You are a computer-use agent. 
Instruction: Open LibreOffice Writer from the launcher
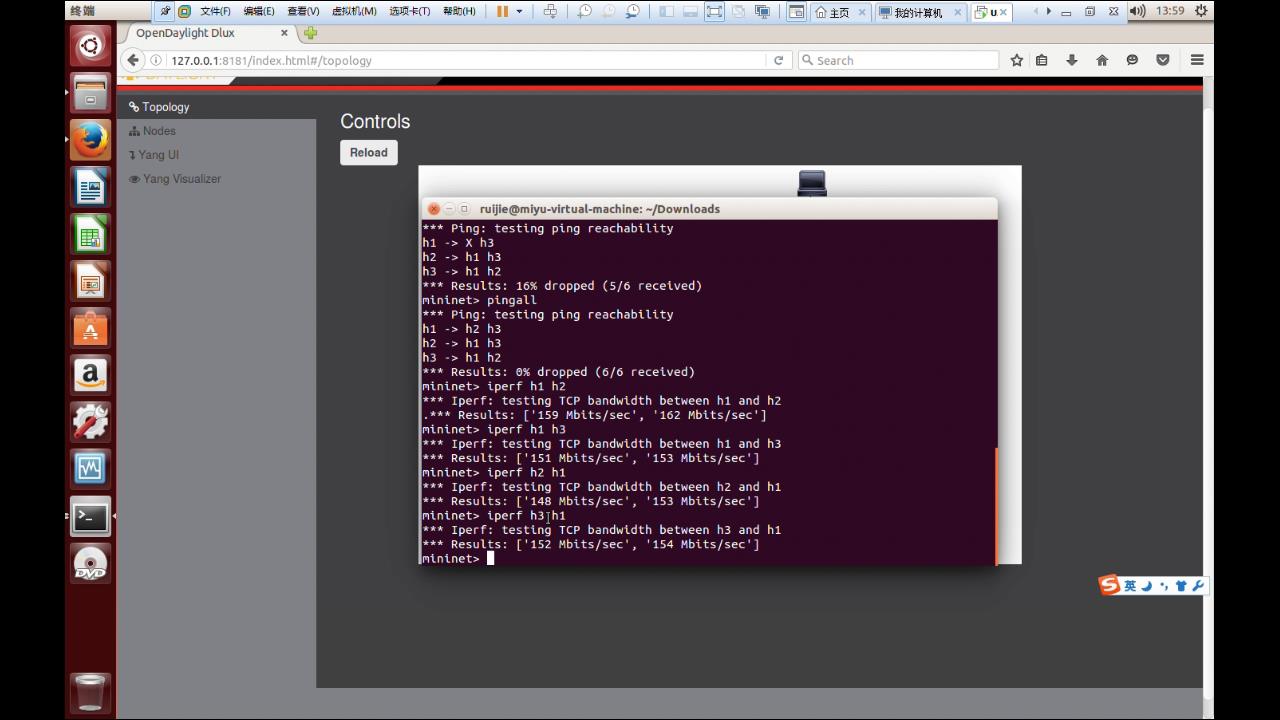90,187
